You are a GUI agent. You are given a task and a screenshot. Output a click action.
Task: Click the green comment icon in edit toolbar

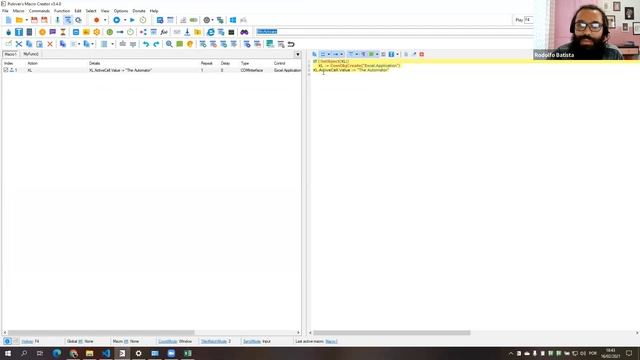point(180,44)
